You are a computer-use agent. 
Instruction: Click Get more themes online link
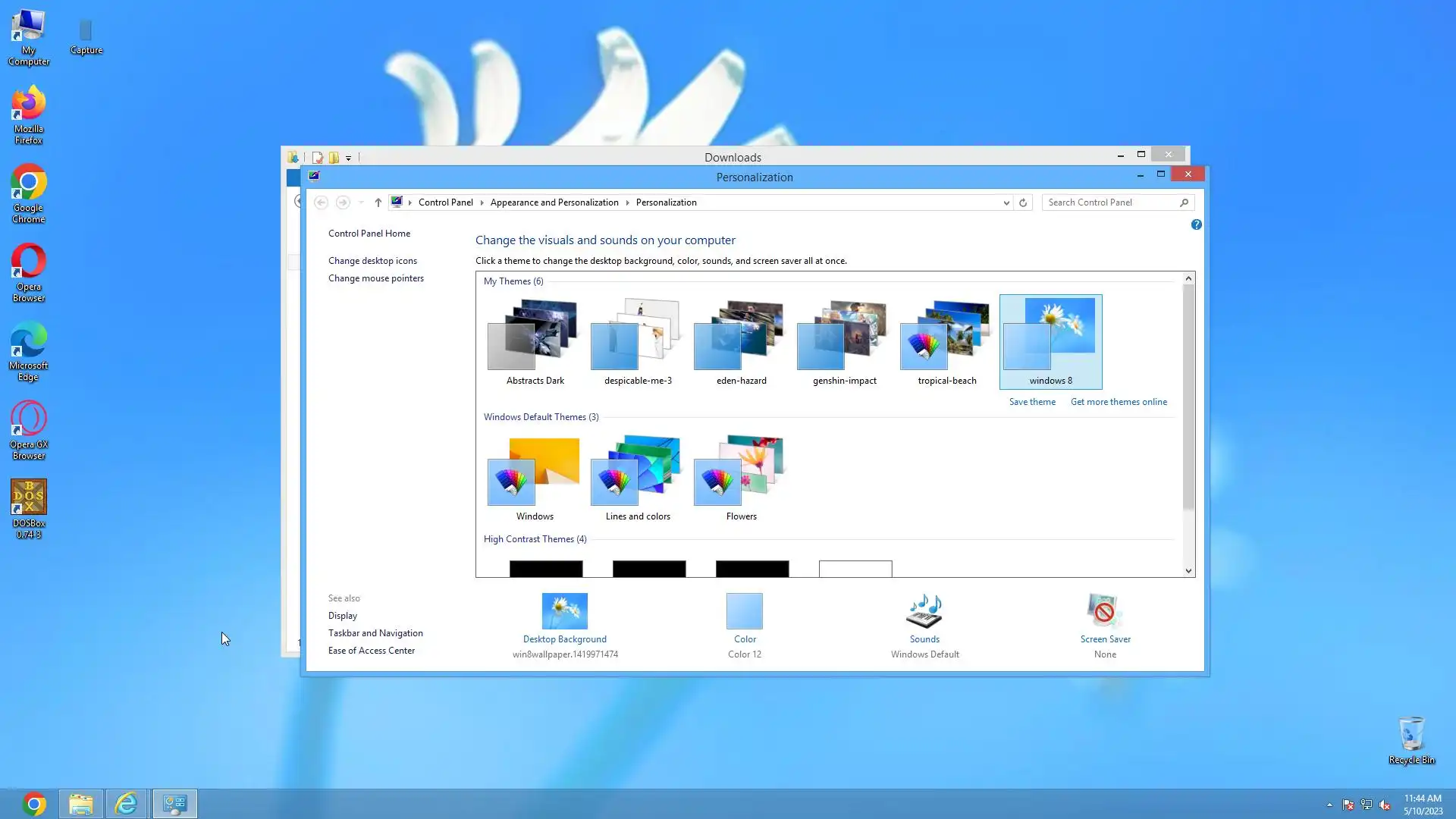(1119, 402)
